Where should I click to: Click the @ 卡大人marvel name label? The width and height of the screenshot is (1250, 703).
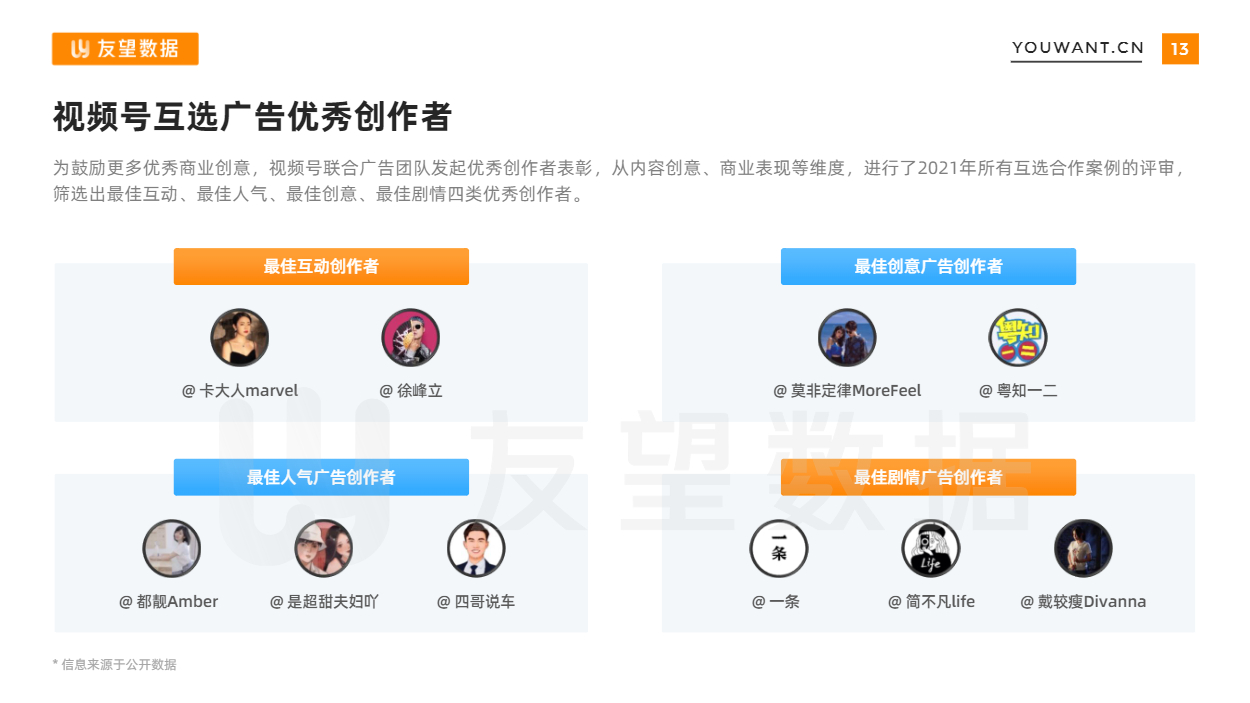pyautogui.click(x=240, y=391)
